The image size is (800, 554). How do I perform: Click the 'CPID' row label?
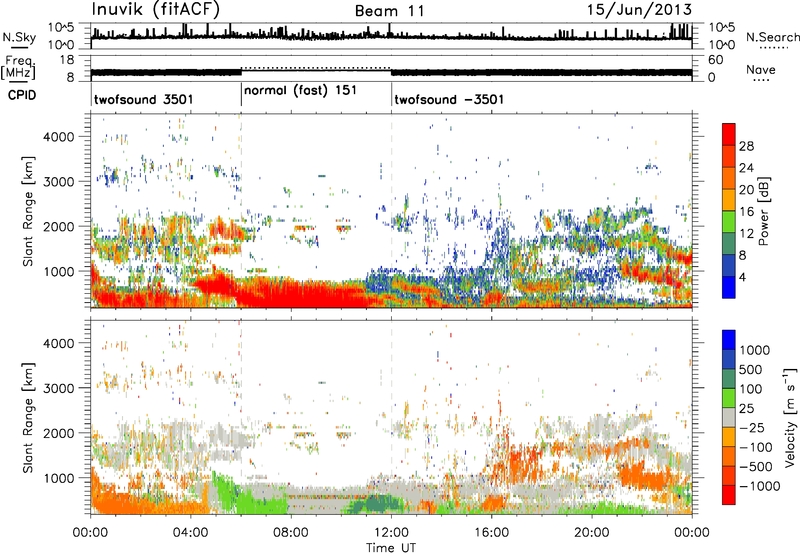tap(22, 95)
